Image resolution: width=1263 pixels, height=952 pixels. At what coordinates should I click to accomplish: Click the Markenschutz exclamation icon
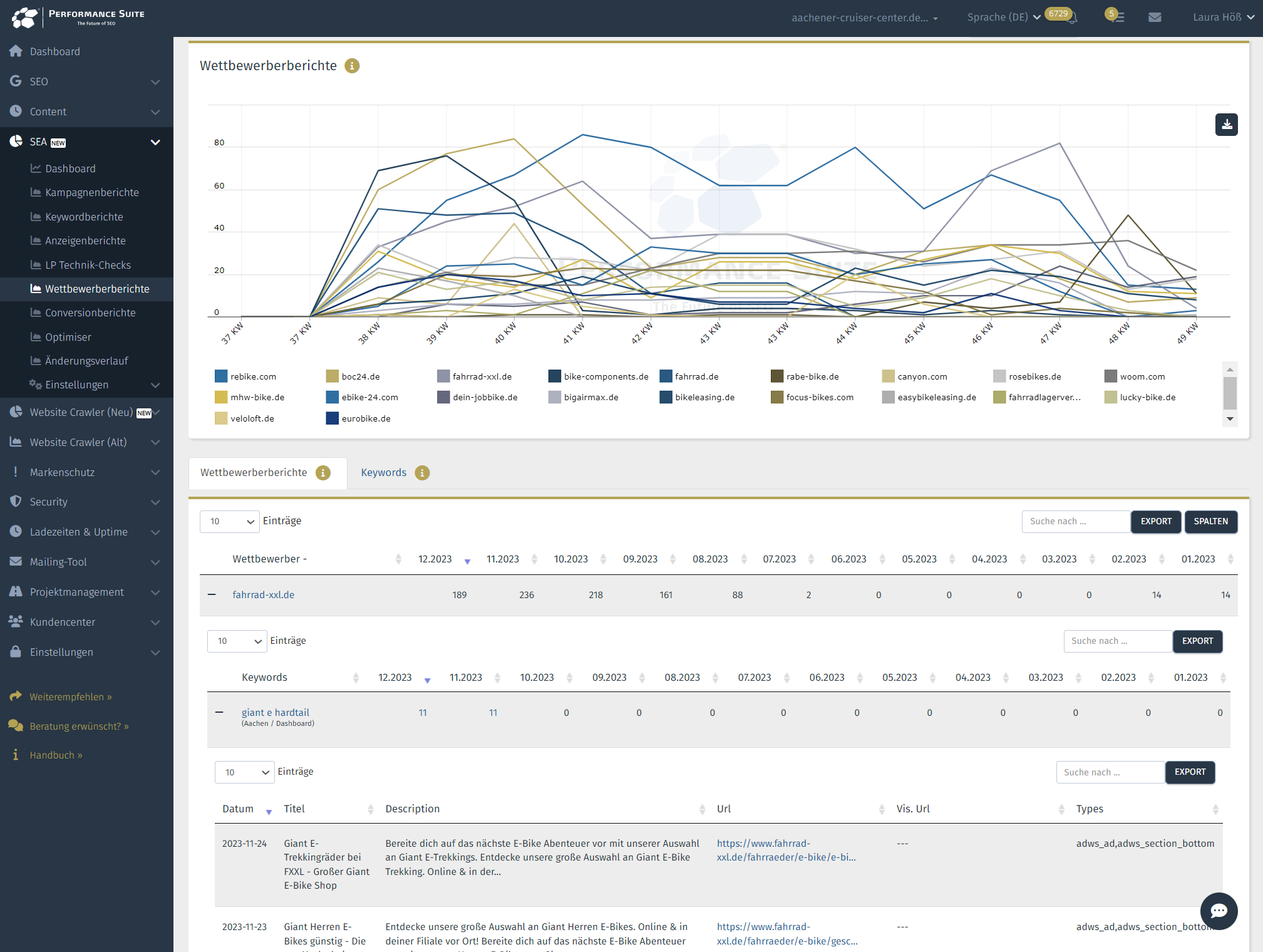tap(16, 472)
